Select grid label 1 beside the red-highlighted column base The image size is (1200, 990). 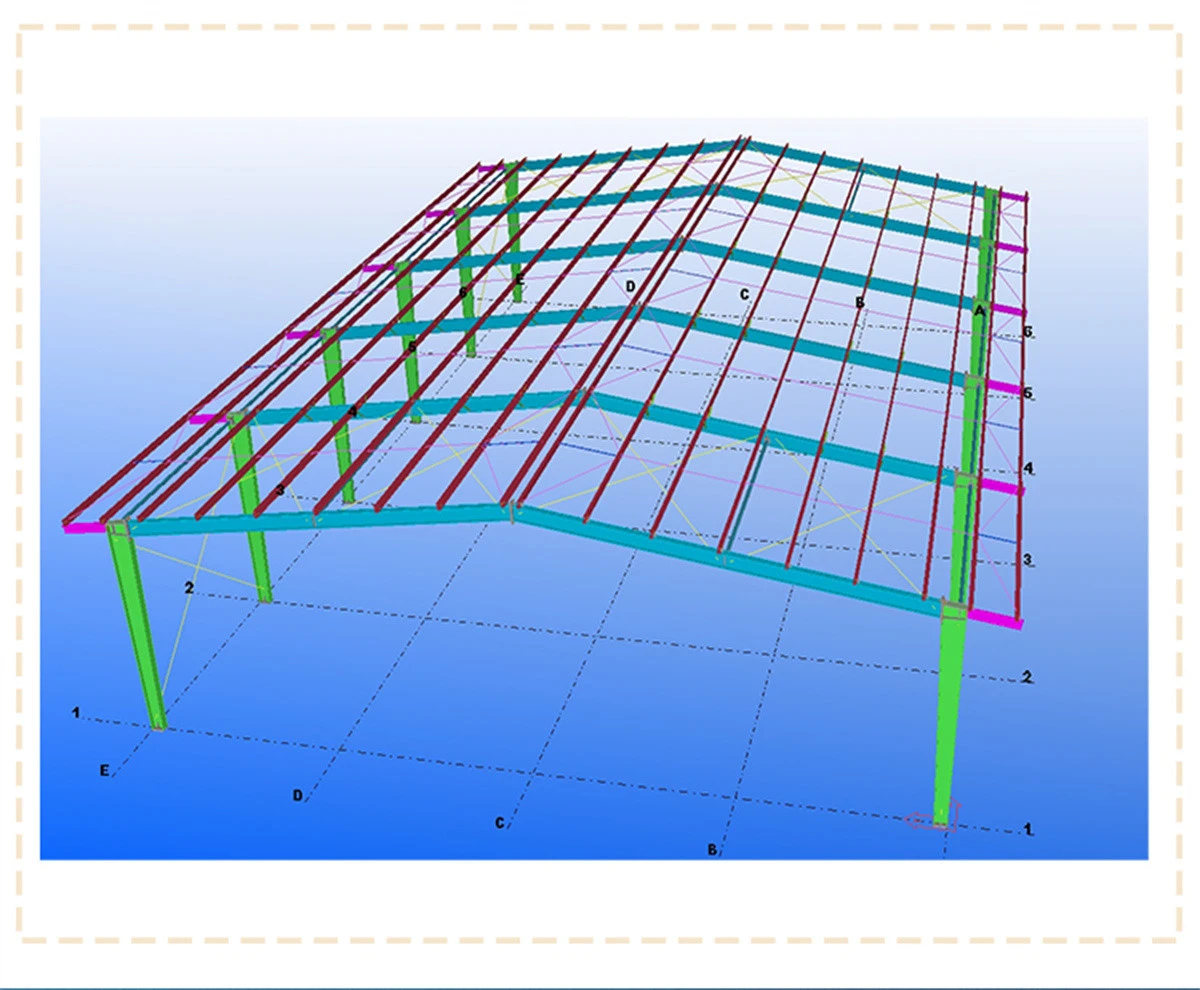[x=1027, y=830]
